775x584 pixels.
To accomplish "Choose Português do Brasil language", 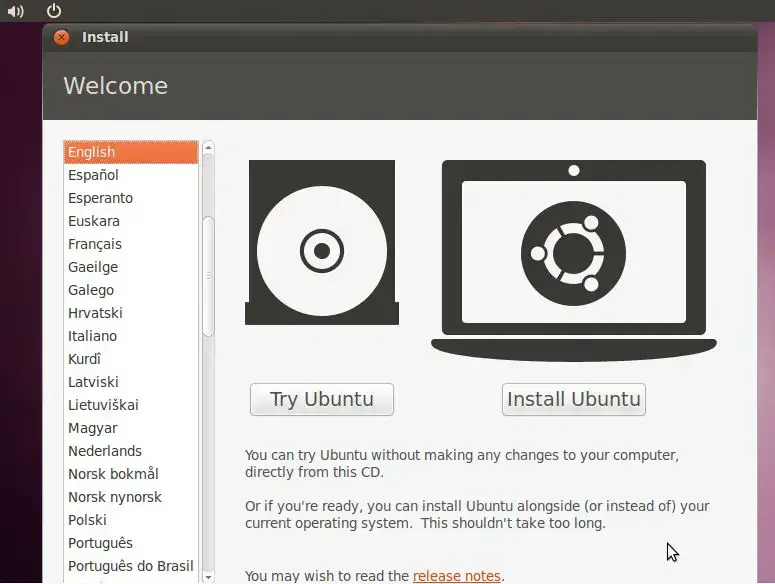I will tap(130, 566).
